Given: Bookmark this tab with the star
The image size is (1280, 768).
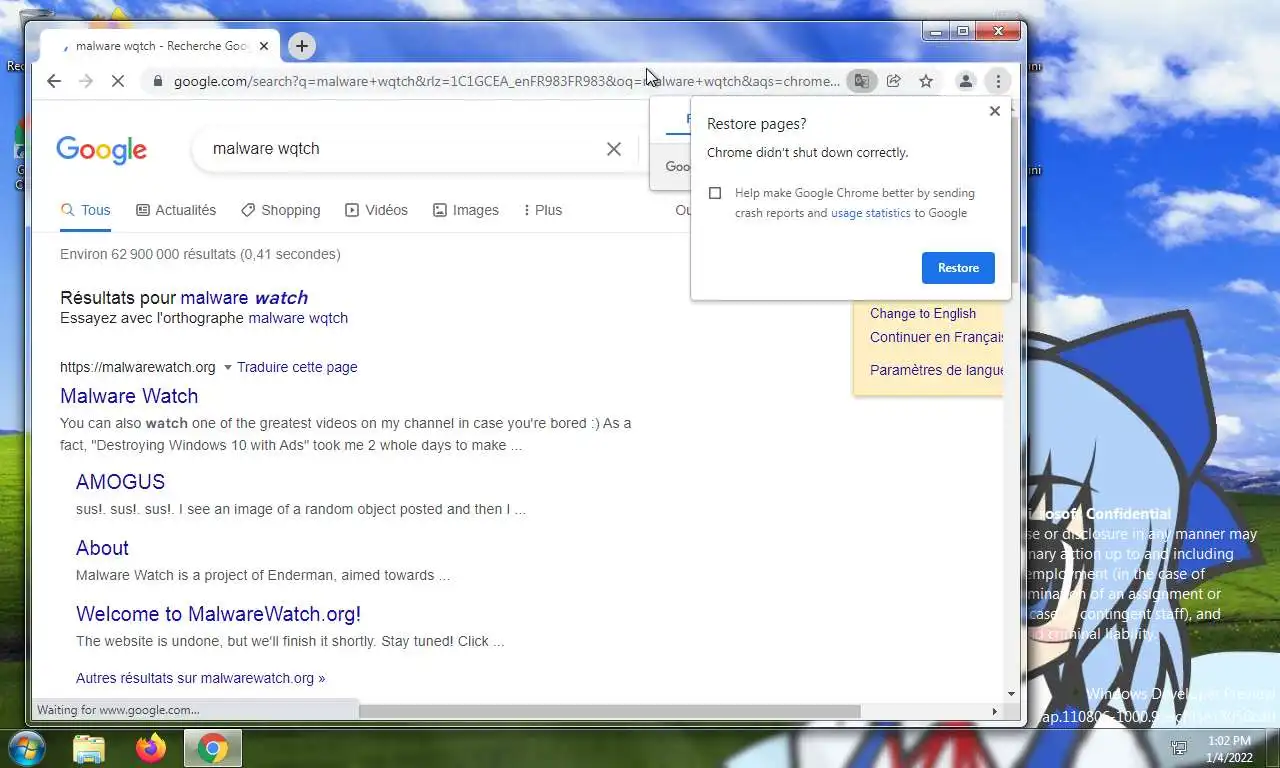Looking at the screenshot, I should pyautogui.click(x=926, y=81).
